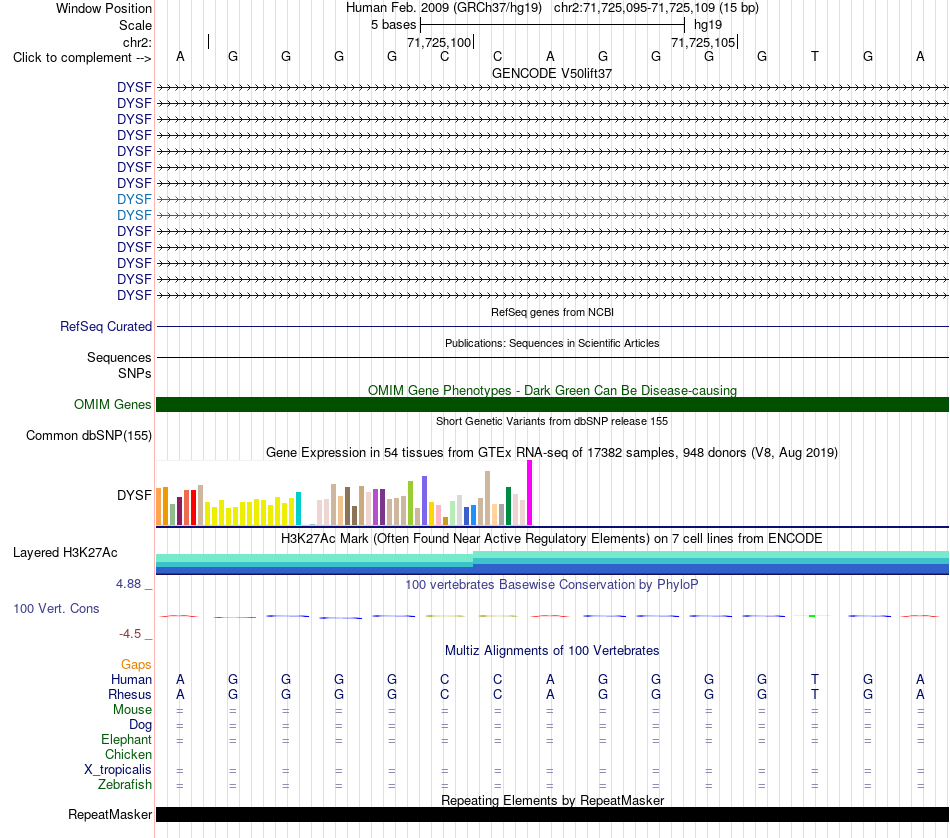Click the -4.5 lower scale value
950x838 pixels.
130,634
